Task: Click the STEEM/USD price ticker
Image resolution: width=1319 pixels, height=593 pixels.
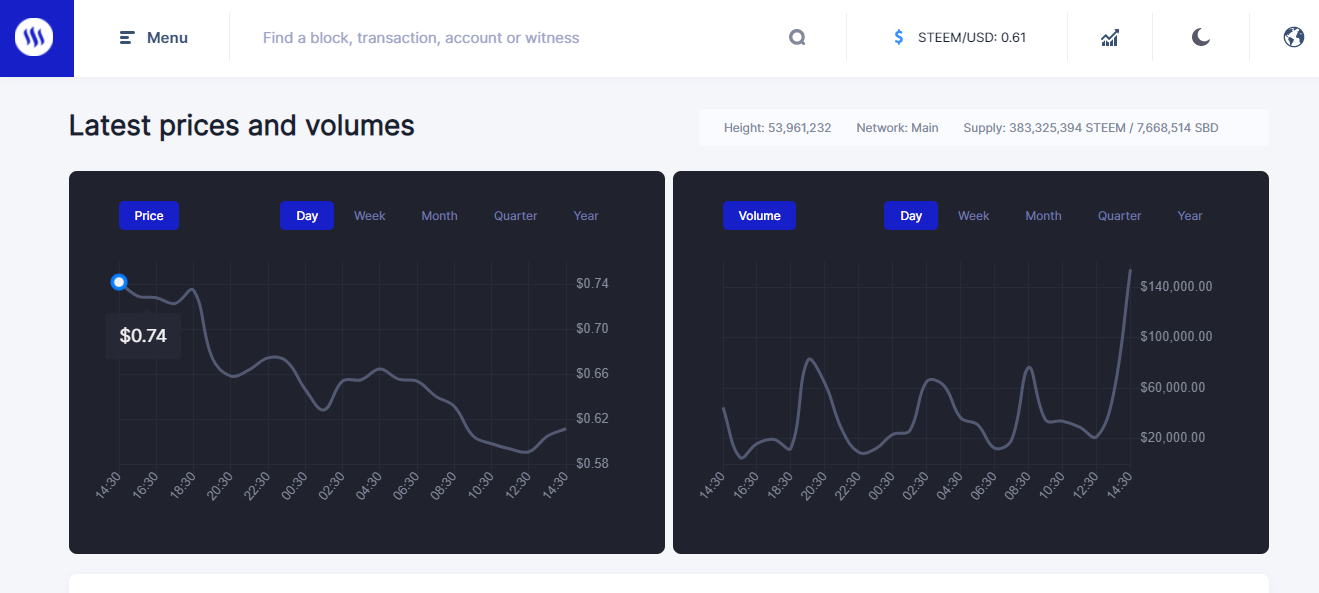Action: click(x=971, y=38)
